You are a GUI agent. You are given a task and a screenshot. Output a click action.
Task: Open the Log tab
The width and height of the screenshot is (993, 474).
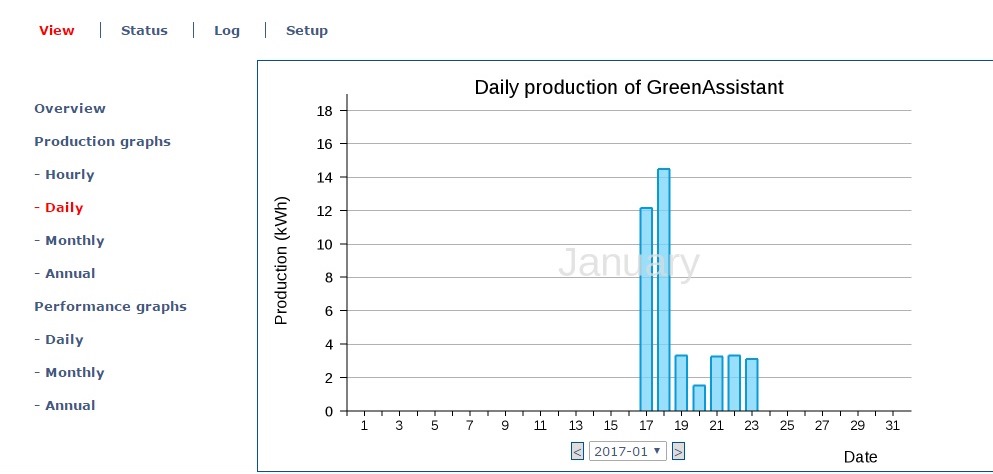click(x=227, y=30)
